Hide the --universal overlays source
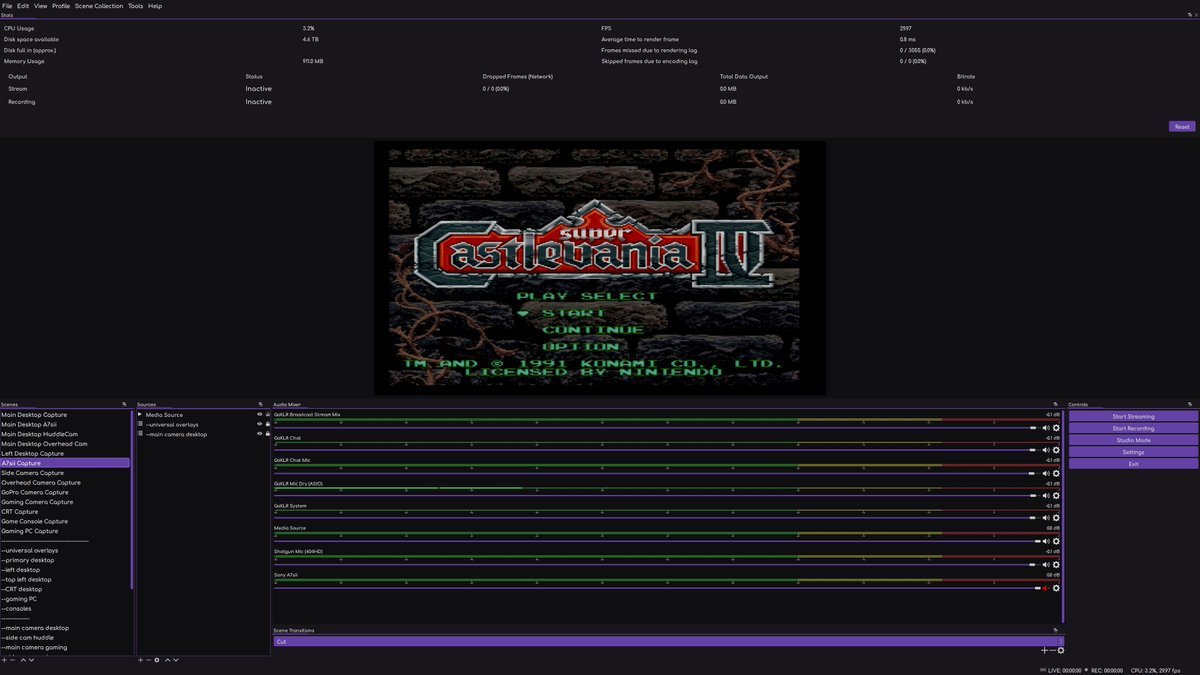Viewport: 1200px width, 675px height. coord(259,424)
